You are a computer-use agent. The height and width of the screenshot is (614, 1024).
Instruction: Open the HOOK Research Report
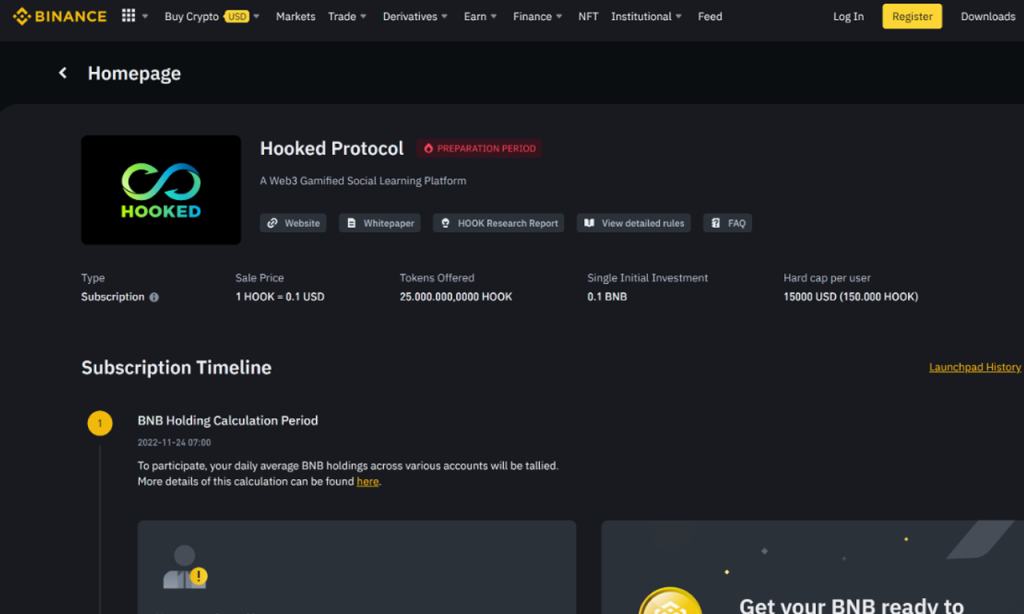click(x=498, y=223)
